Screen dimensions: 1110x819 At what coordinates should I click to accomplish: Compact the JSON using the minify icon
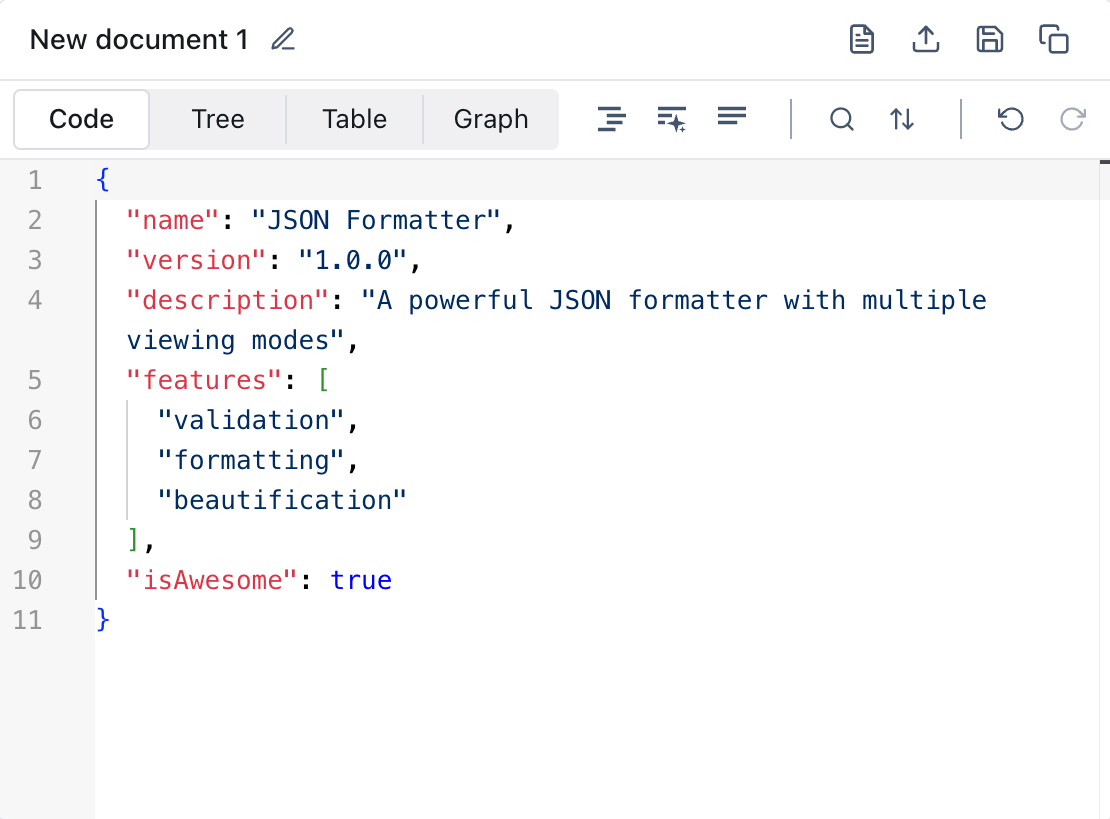[x=731, y=118]
